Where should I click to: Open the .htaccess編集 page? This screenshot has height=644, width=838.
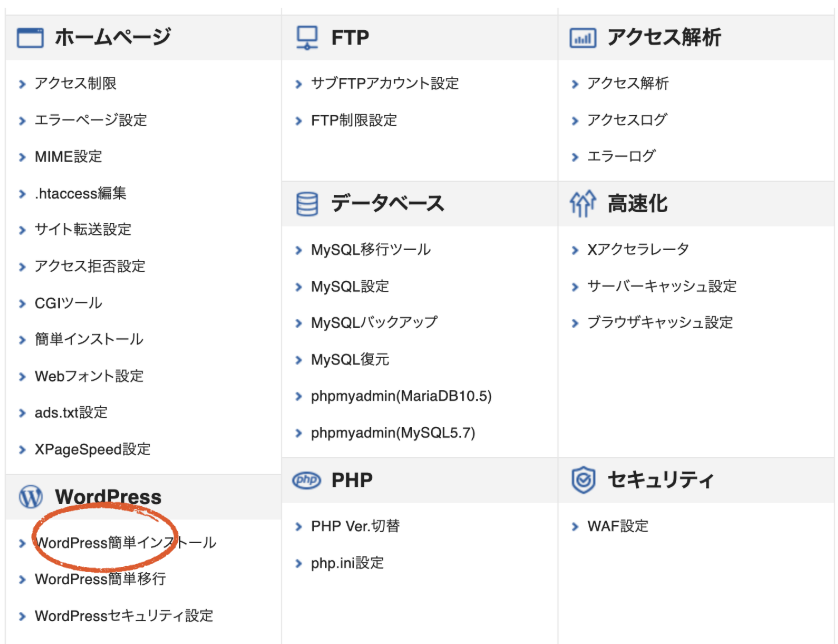(x=80, y=193)
